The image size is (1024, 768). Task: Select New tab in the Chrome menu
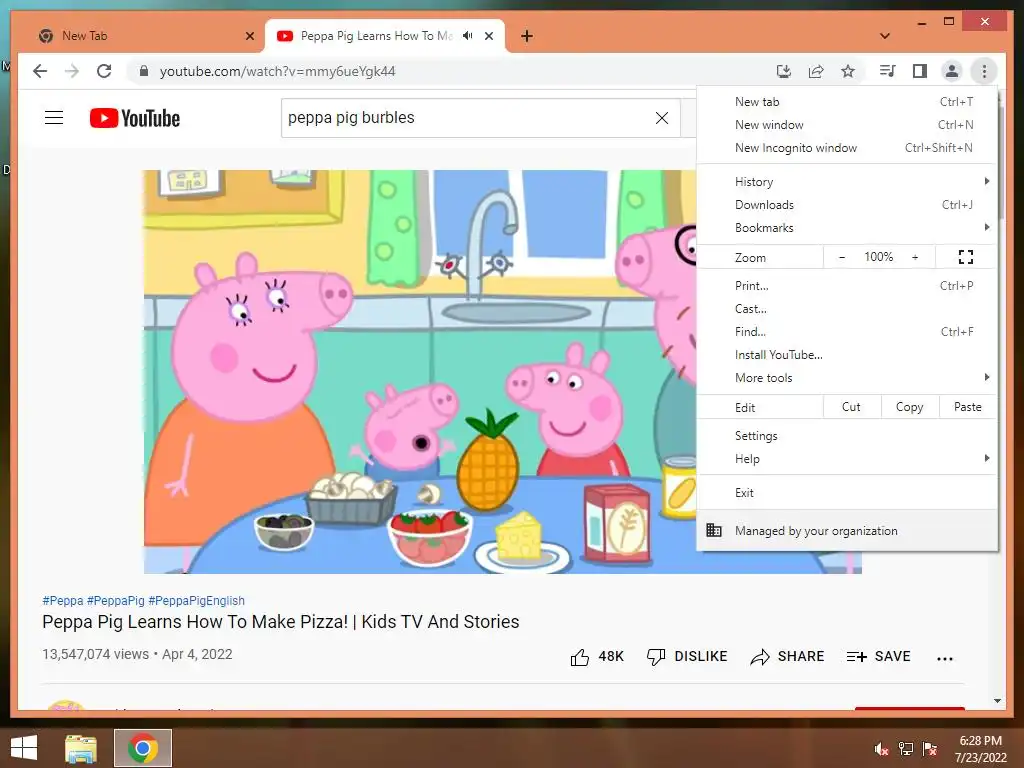point(847,102)
